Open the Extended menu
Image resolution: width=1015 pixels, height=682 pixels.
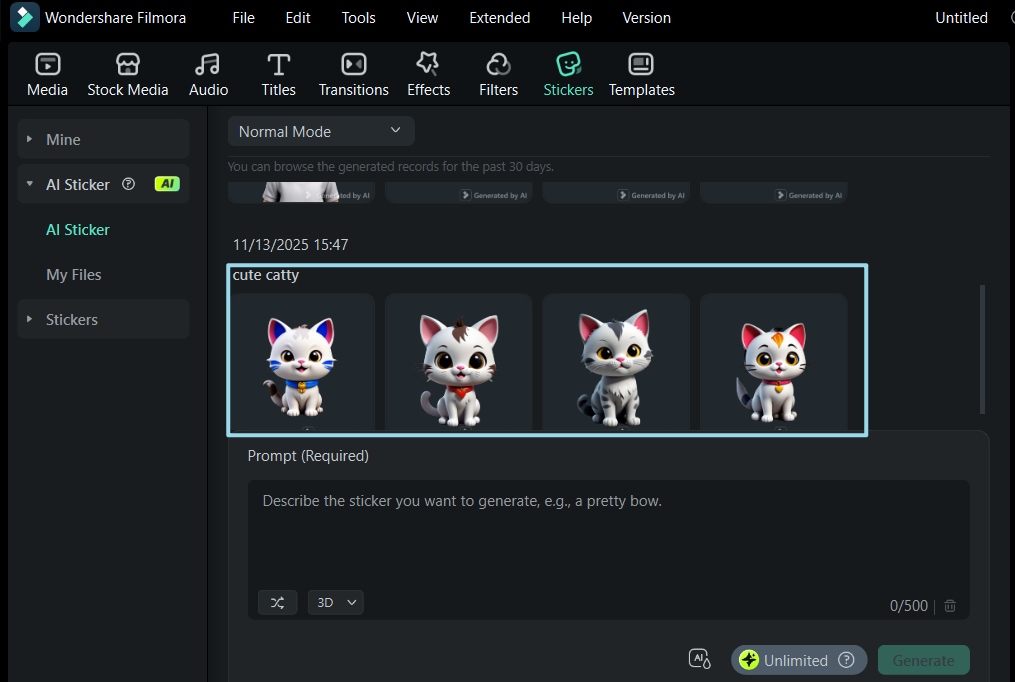click(499, 17)
